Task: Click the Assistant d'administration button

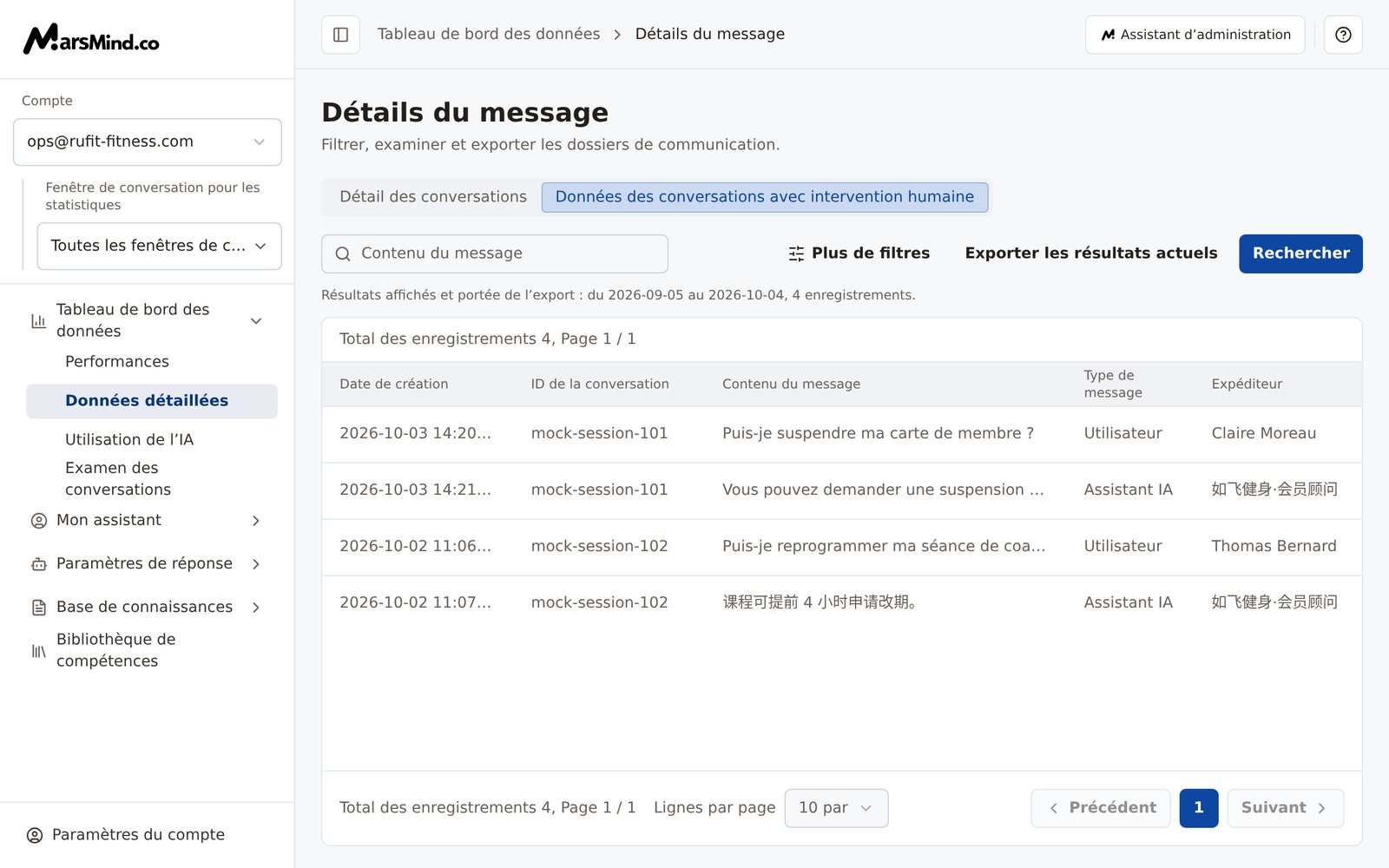Action: pyautogui.click(x=1195, y=35)
